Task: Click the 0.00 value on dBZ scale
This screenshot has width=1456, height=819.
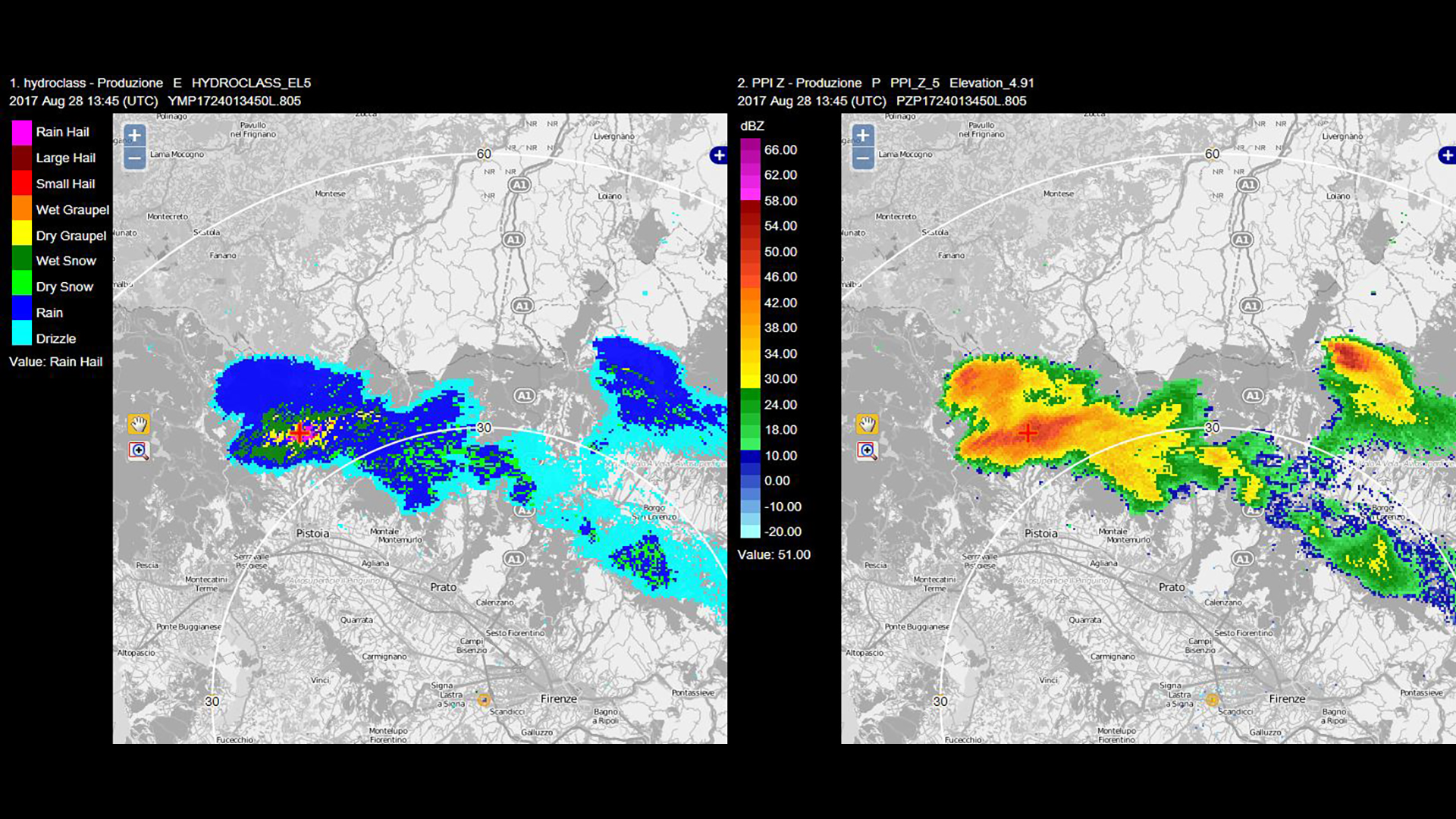Action: pyautogui.click(x=777, y=481)
